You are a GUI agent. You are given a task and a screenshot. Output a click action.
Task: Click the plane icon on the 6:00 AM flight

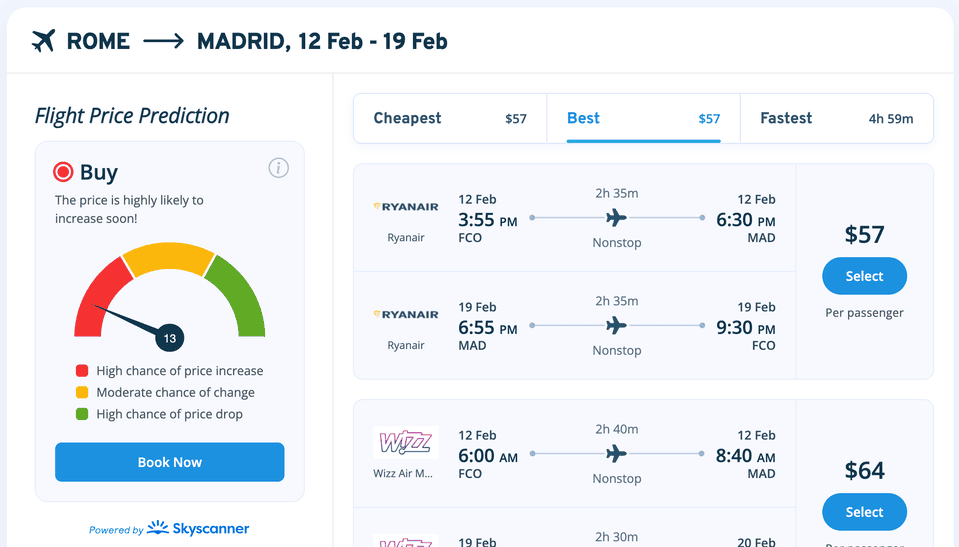click(616, 454)
